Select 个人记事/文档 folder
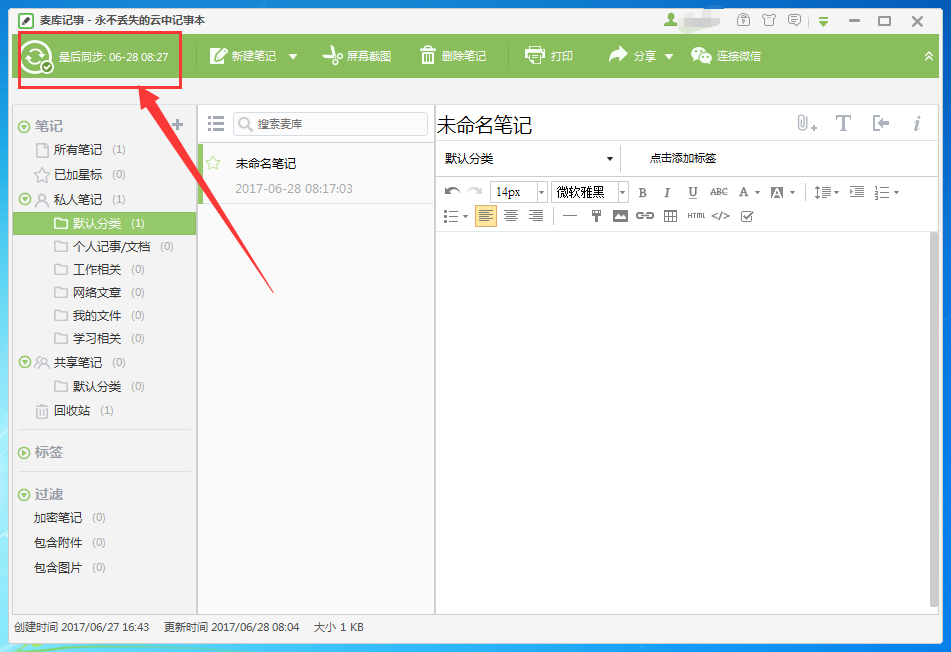Screen dimensions: 951x652 click(x=113, y=246)
